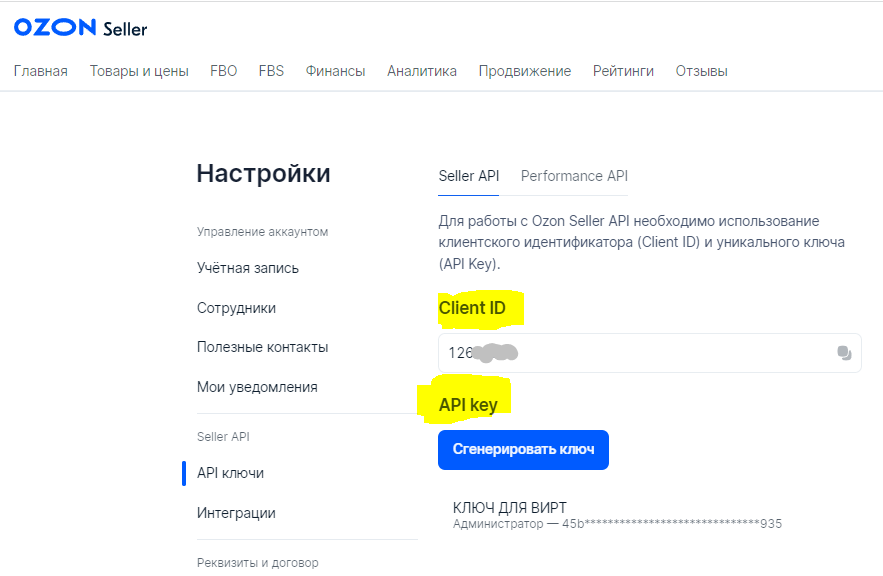This screenshot has height=576, width=883.
Task: Focus the Client ID input field
Action: (650, 353)
